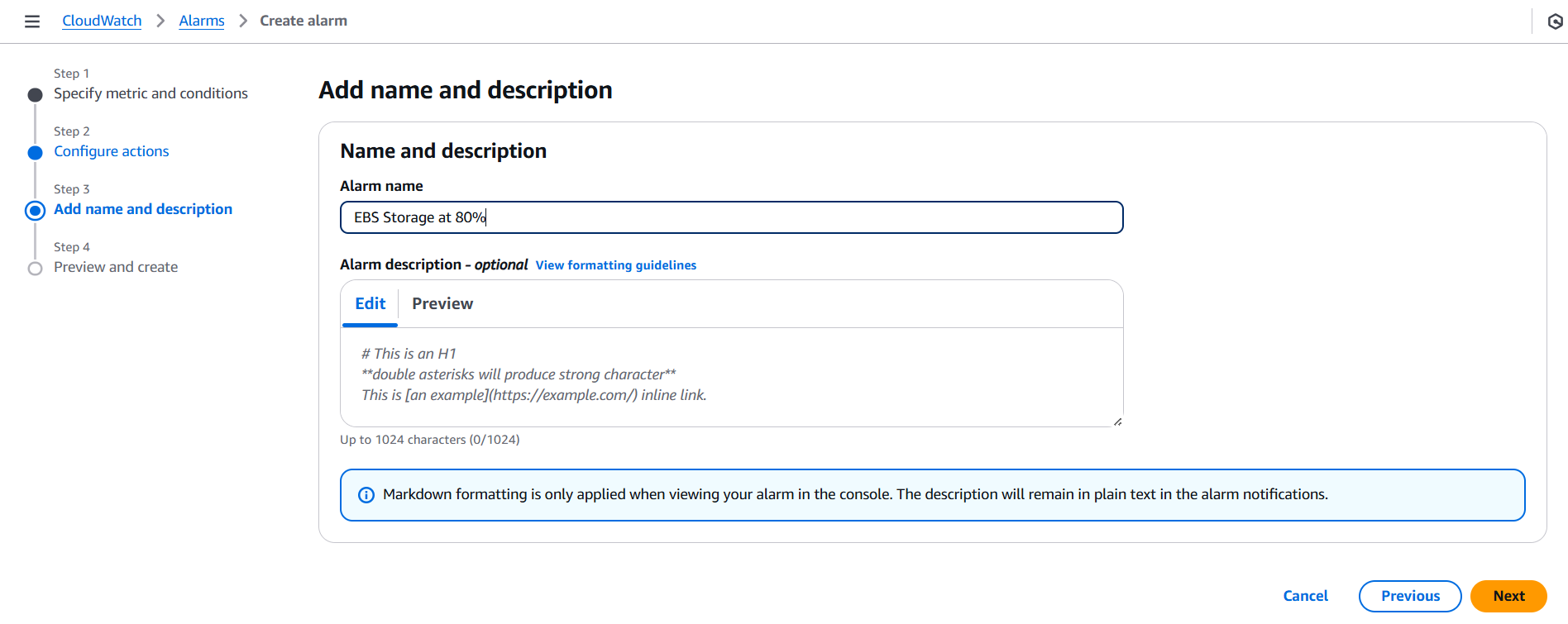Click the 'Up to 1024 characters' counter text
Viewport: 1568px width, 624px height.
point(430,440)
